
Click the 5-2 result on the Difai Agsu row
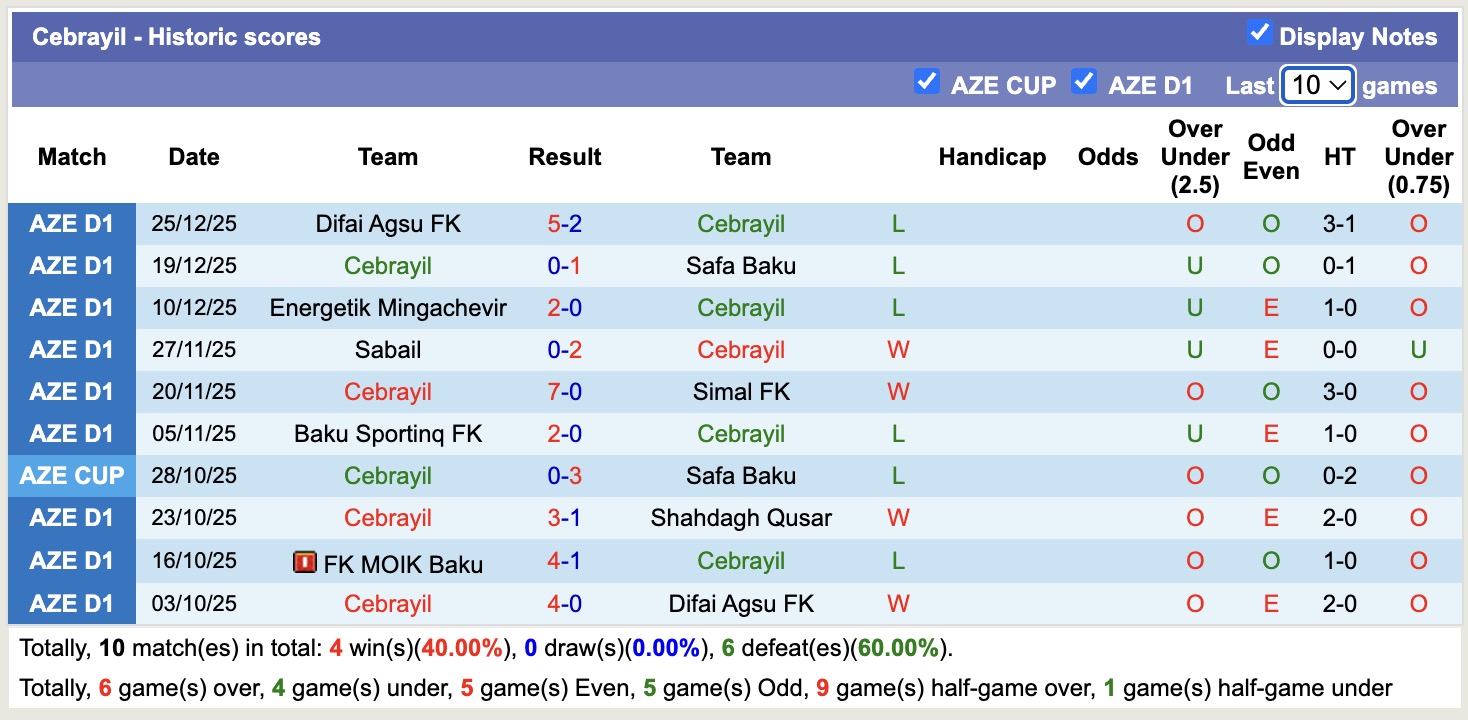562,224
